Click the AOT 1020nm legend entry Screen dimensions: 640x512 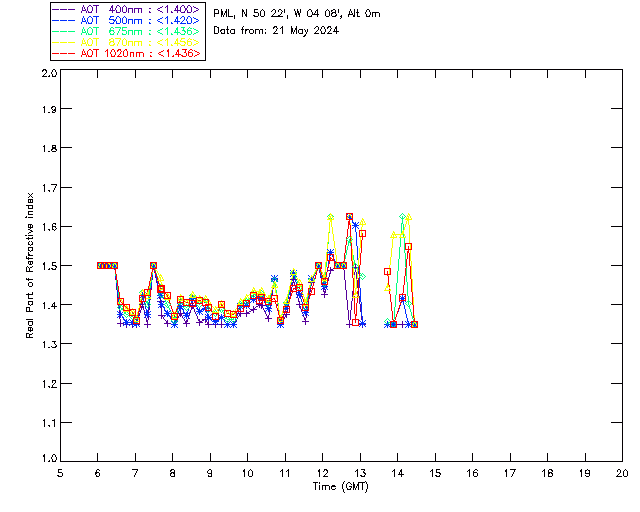point(126,53)
